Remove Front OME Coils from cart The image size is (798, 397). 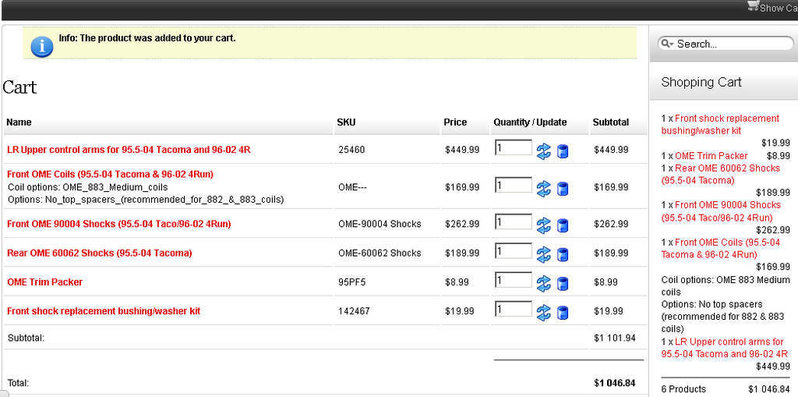[x=562, y=189]
